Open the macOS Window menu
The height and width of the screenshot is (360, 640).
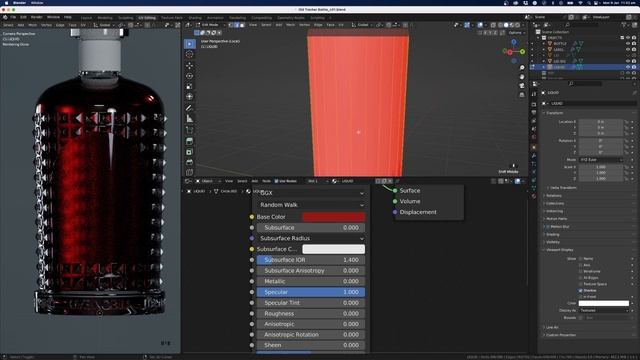coord(37,3)
